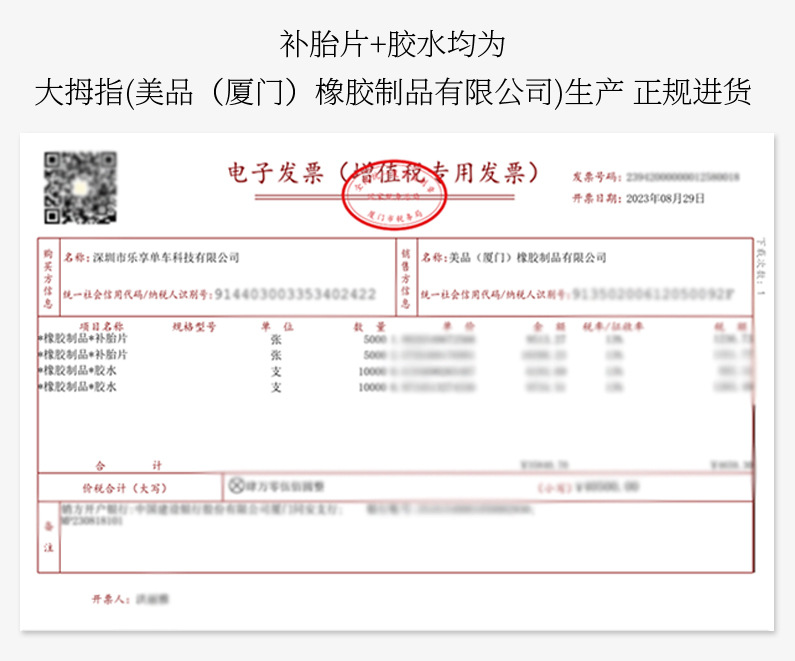Select seller name 美品（厦门）橡胶制品有限公司 in invoice
The width and height of the screenshot is (795, 661).
coord(528,258)
